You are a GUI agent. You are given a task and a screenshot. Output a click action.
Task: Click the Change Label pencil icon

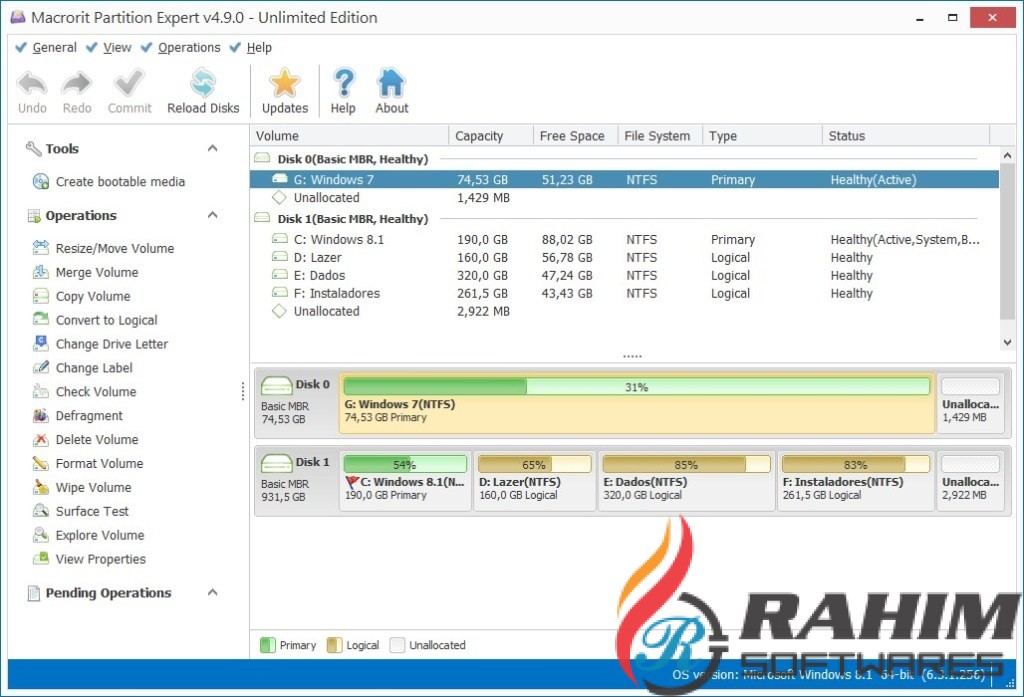[x=40, y=367]
